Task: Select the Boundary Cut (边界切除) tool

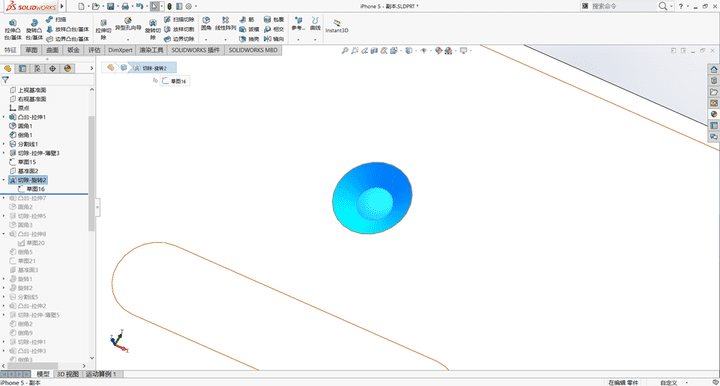Action: 179,39
